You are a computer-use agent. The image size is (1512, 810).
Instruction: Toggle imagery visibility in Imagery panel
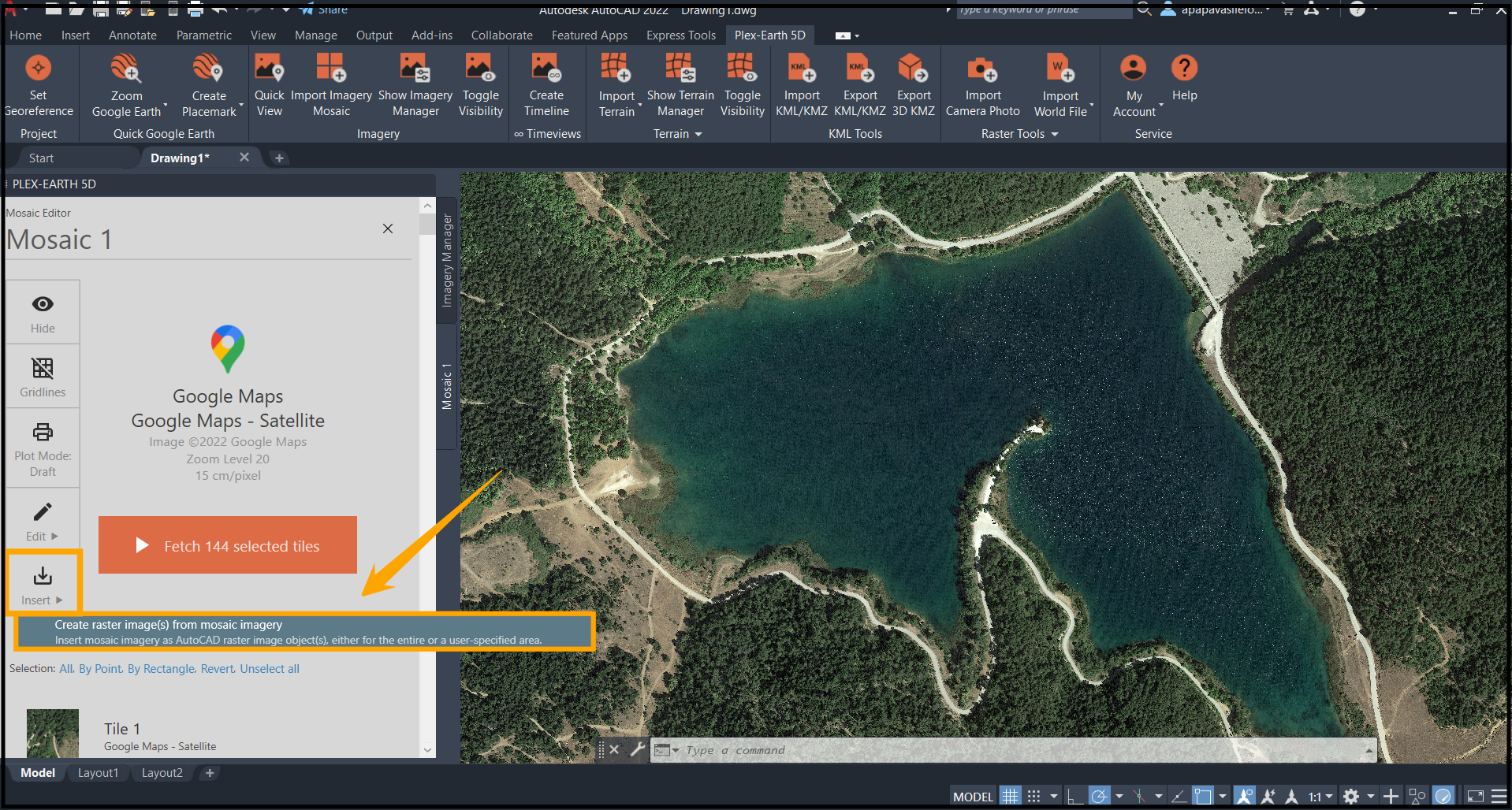480,83
